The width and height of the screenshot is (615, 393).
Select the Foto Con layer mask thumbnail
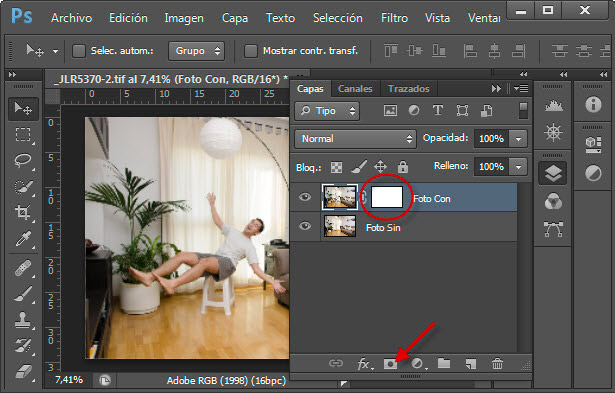pyautogui.click(x=387, y=197)
